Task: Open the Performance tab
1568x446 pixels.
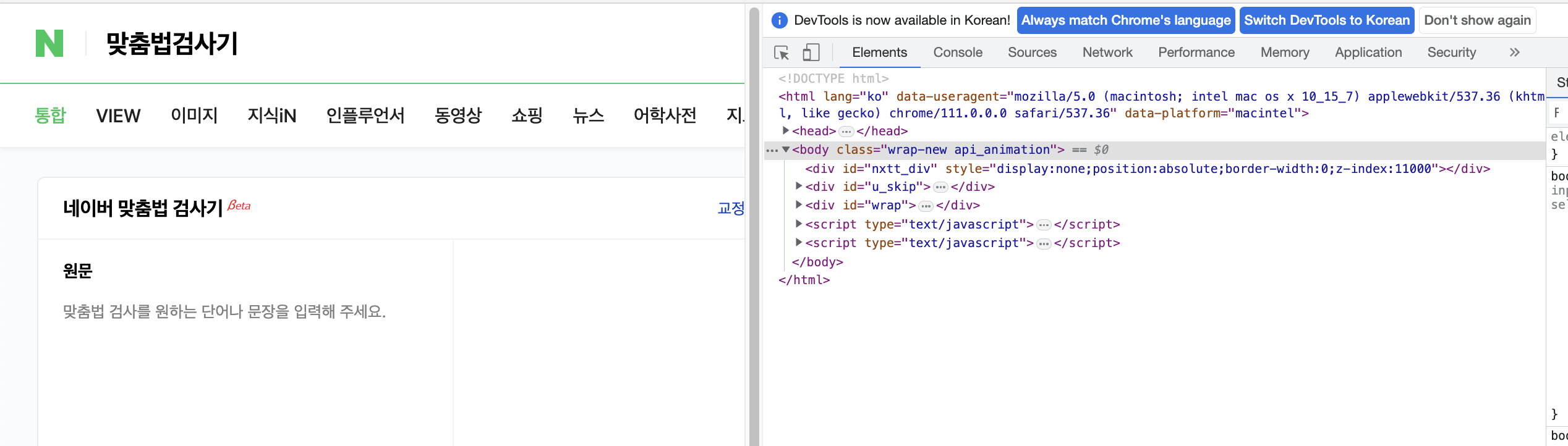Action: [x=1196, y=53]
